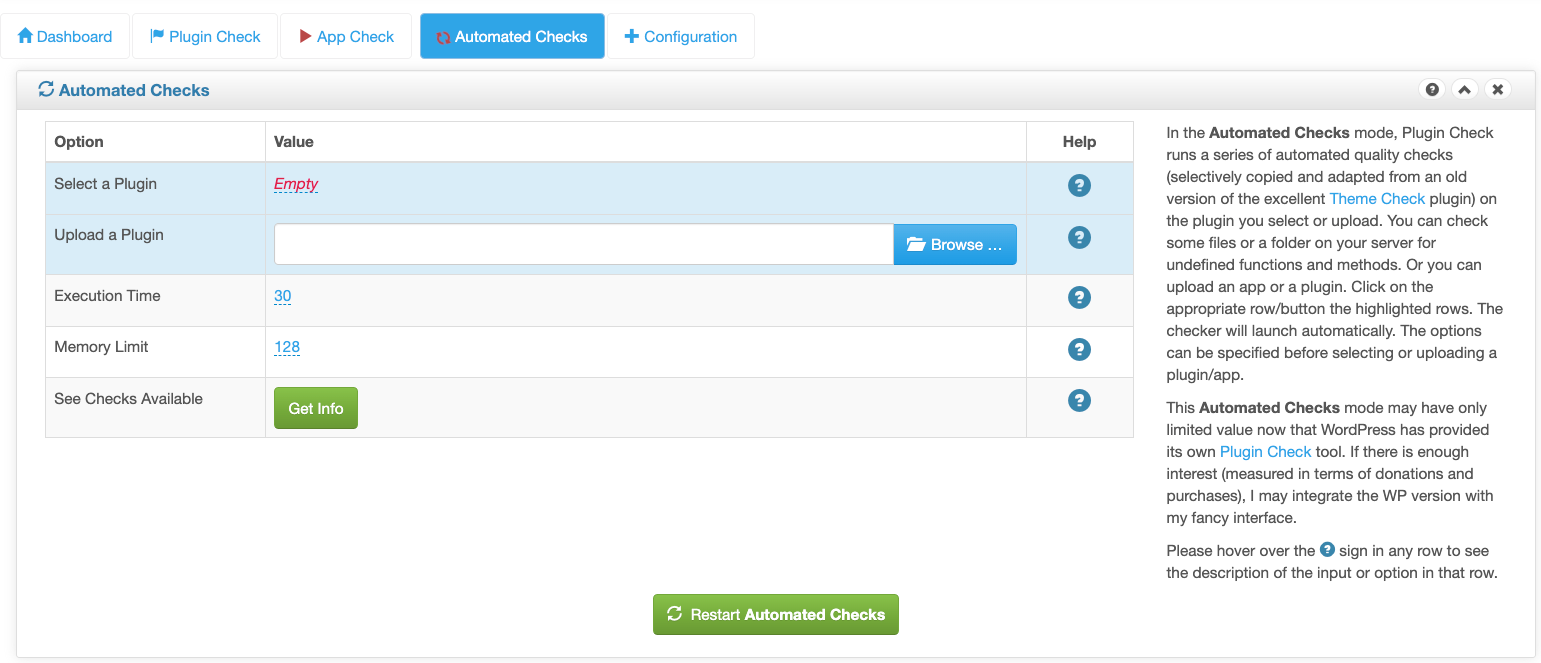Open help icon for Memory Limit row

[x=1079, y=349]
